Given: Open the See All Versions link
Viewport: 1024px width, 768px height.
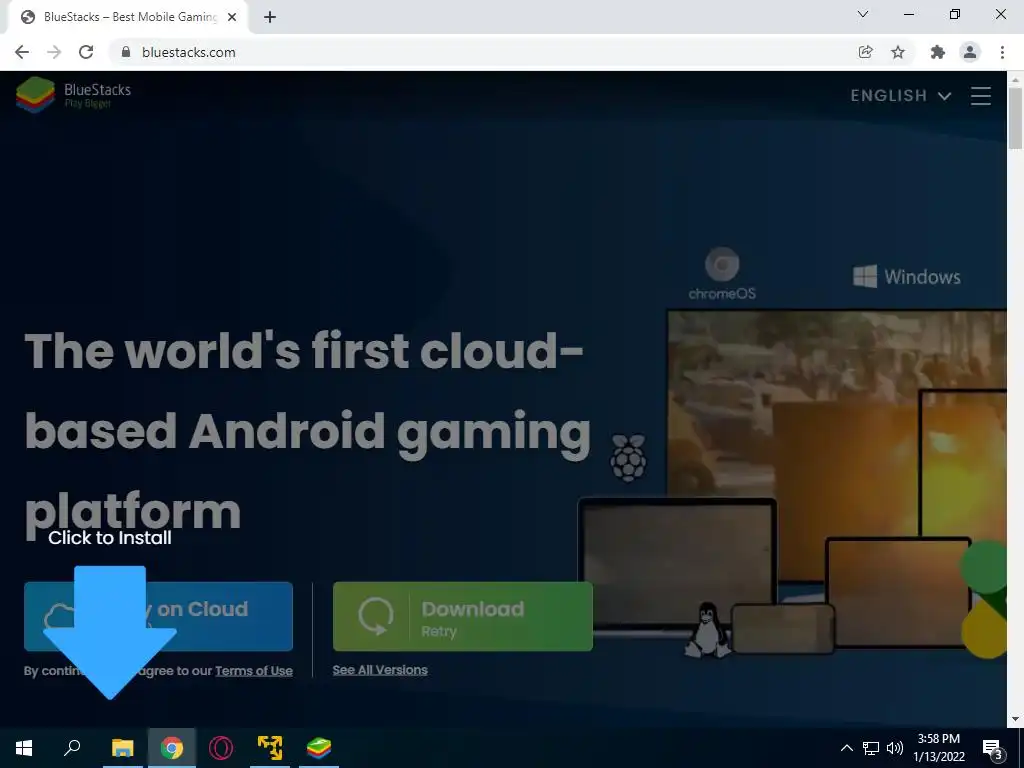Looking at the screenshot, I should pos(380,669).
